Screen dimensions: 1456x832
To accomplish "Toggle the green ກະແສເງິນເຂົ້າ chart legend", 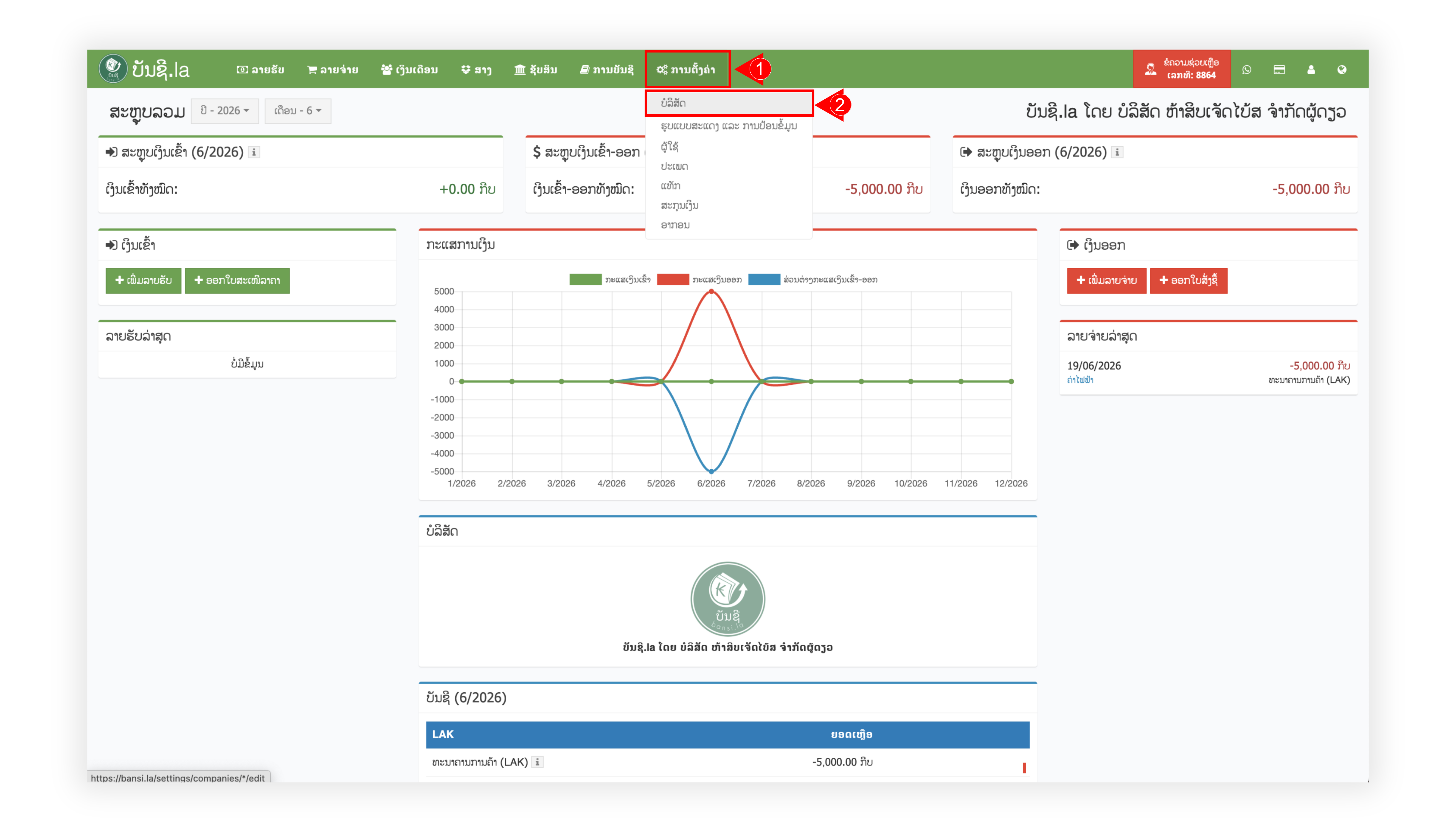I will 610,279.
